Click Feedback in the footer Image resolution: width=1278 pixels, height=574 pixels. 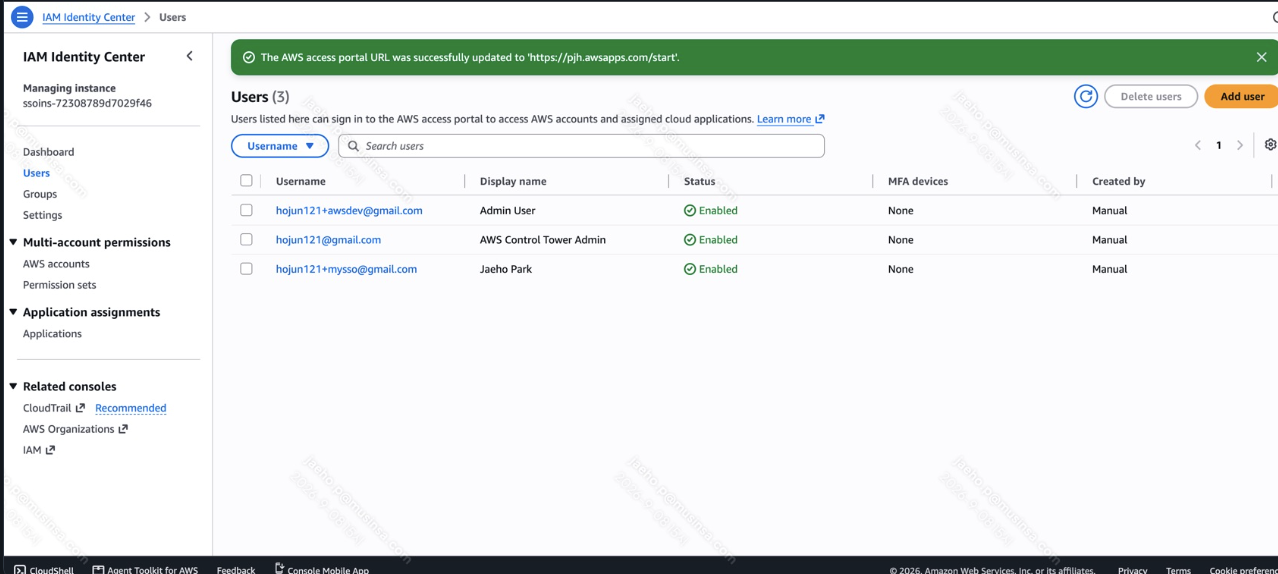point(236,570)
